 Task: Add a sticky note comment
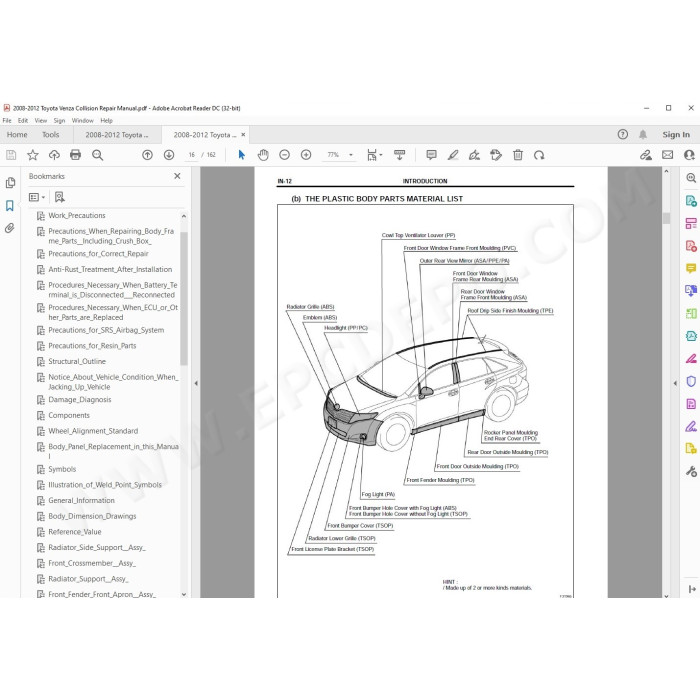(x=431, y=155)
